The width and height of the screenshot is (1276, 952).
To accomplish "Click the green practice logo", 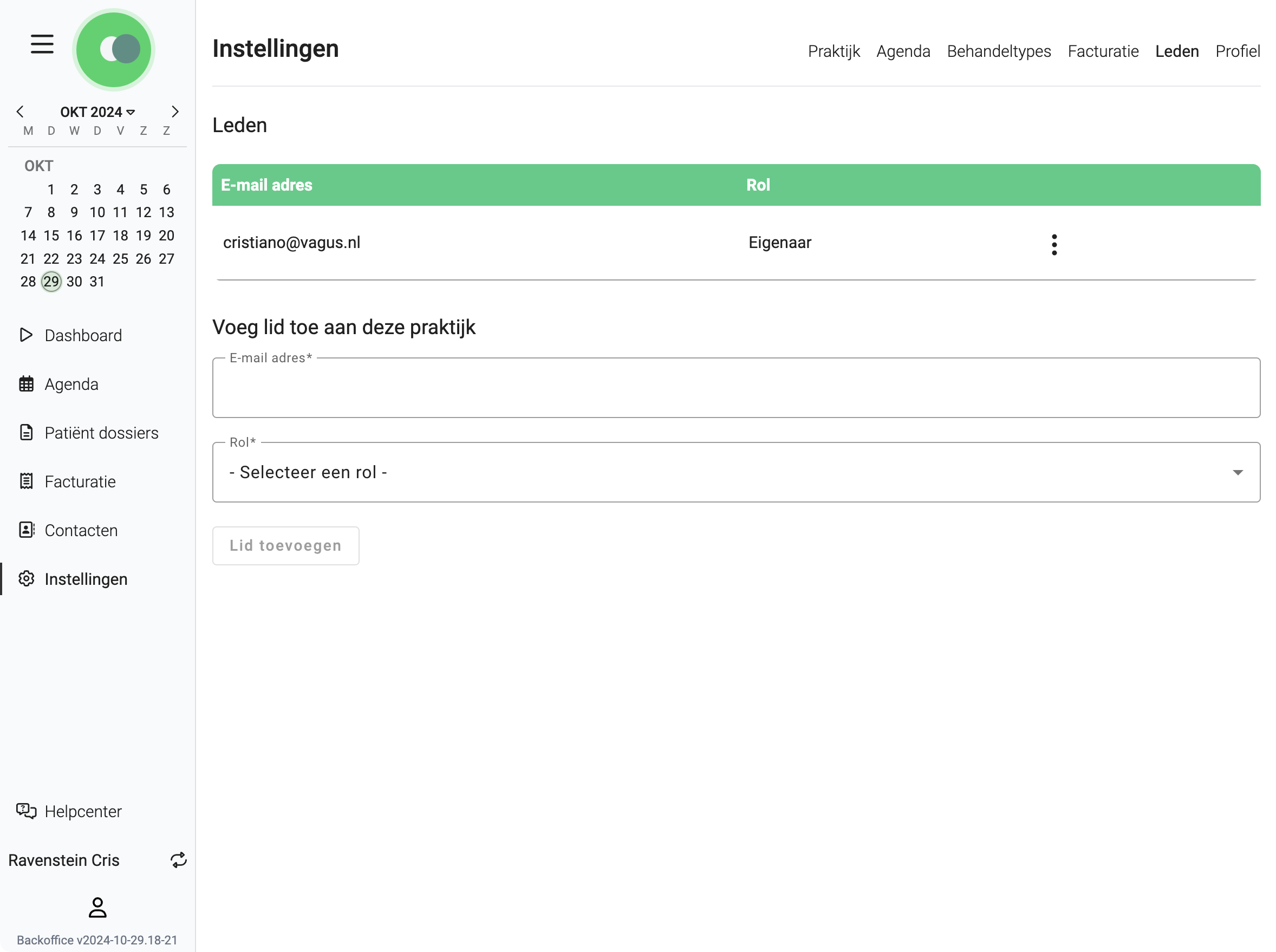I will coord(114,50).
